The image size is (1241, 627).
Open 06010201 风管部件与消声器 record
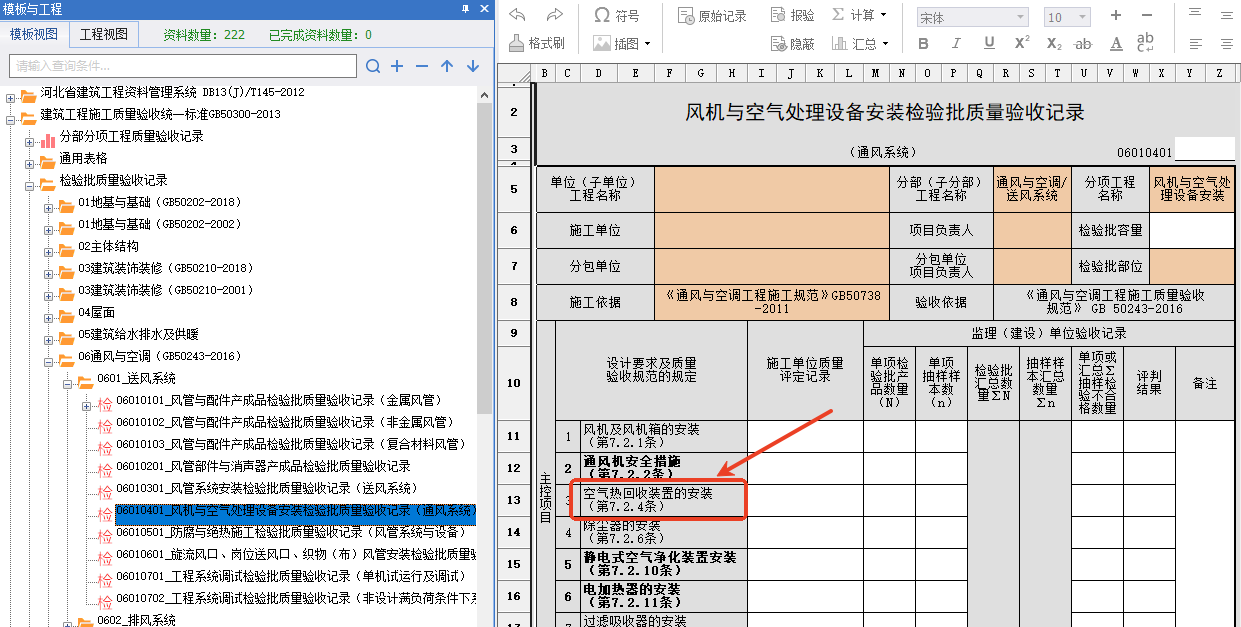[x=263, y=466]
